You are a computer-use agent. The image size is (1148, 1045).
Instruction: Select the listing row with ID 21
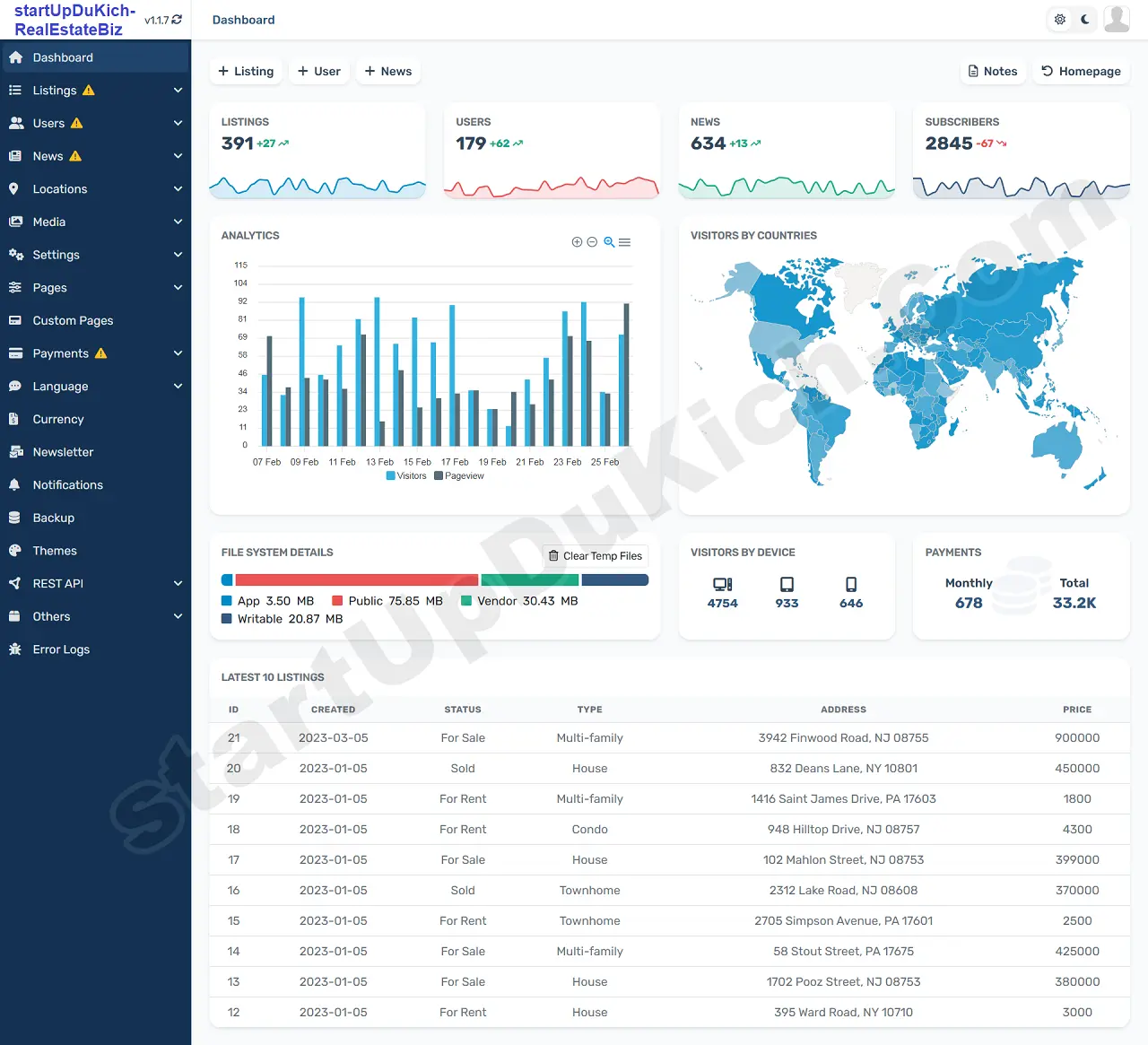[668, 738]
